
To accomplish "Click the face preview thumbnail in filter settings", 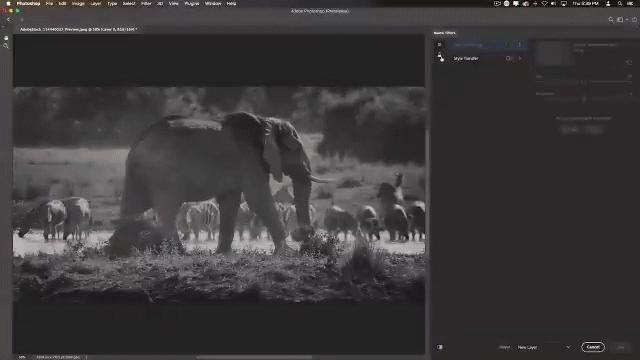I will [553, 54].
